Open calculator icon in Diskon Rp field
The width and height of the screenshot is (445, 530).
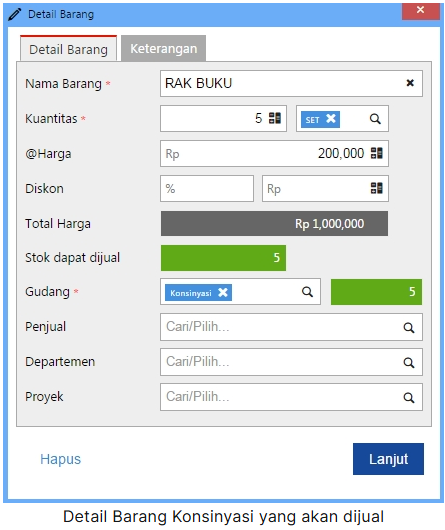[x=376, y=188]
